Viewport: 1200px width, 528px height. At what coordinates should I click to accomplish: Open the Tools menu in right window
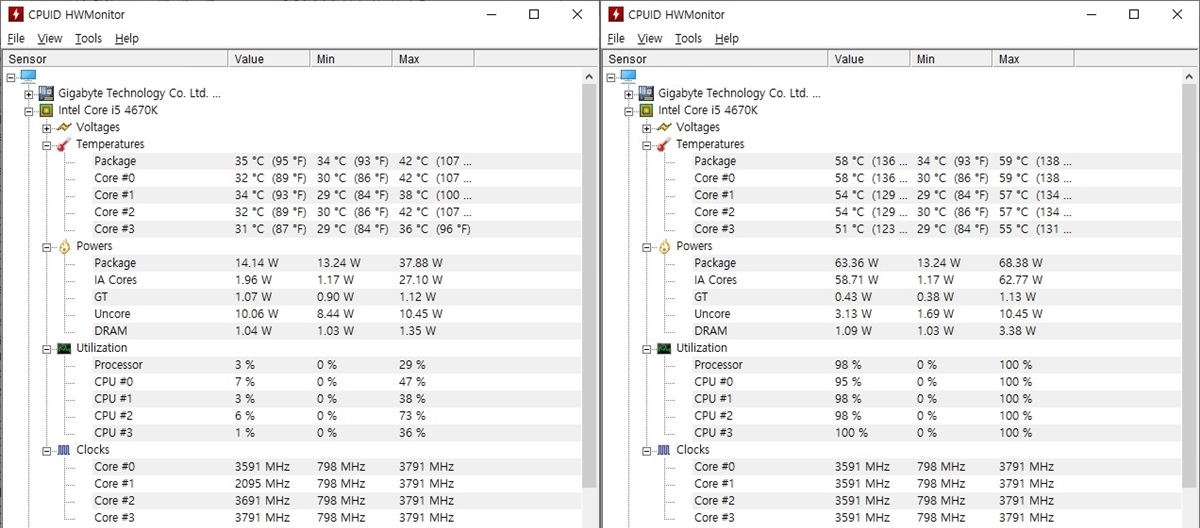(x=688, y=38)
